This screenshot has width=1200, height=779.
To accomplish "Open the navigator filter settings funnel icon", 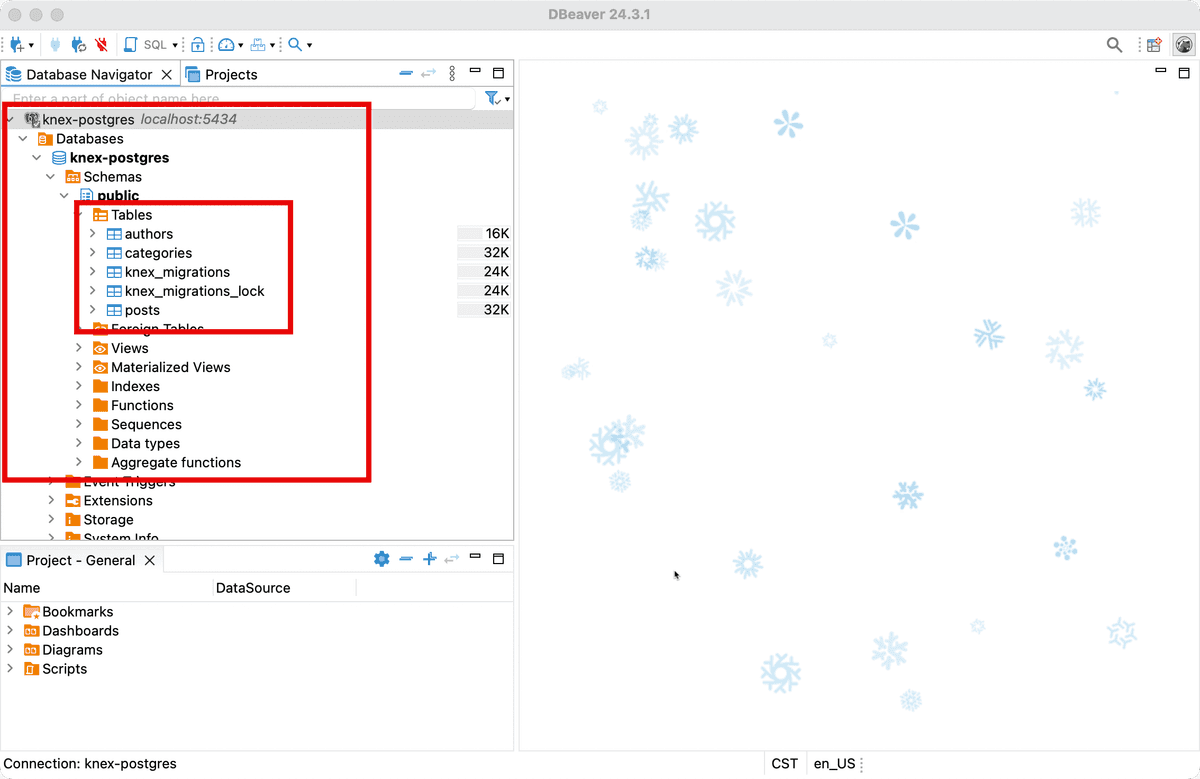I will pyautogui.click(x=492, y=98).
